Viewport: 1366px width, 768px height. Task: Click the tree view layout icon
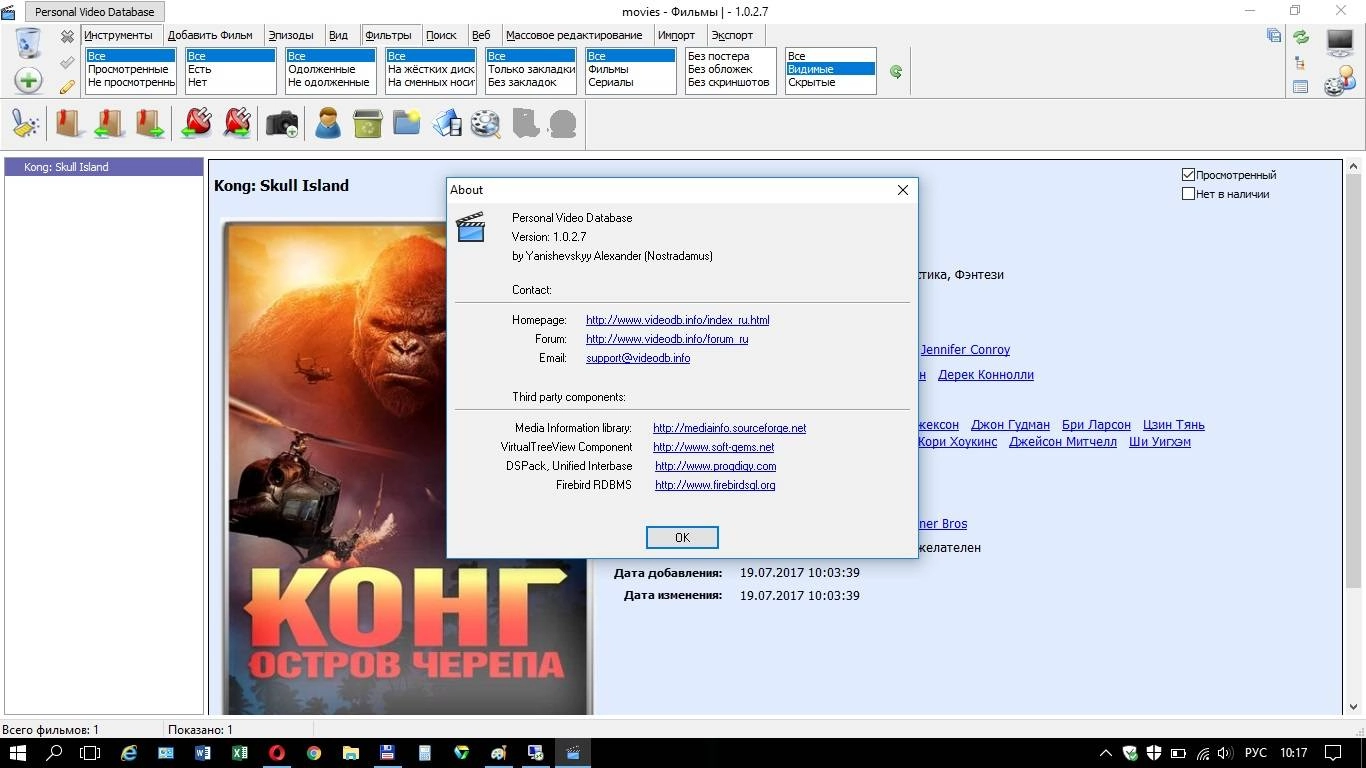[1300, 63]
